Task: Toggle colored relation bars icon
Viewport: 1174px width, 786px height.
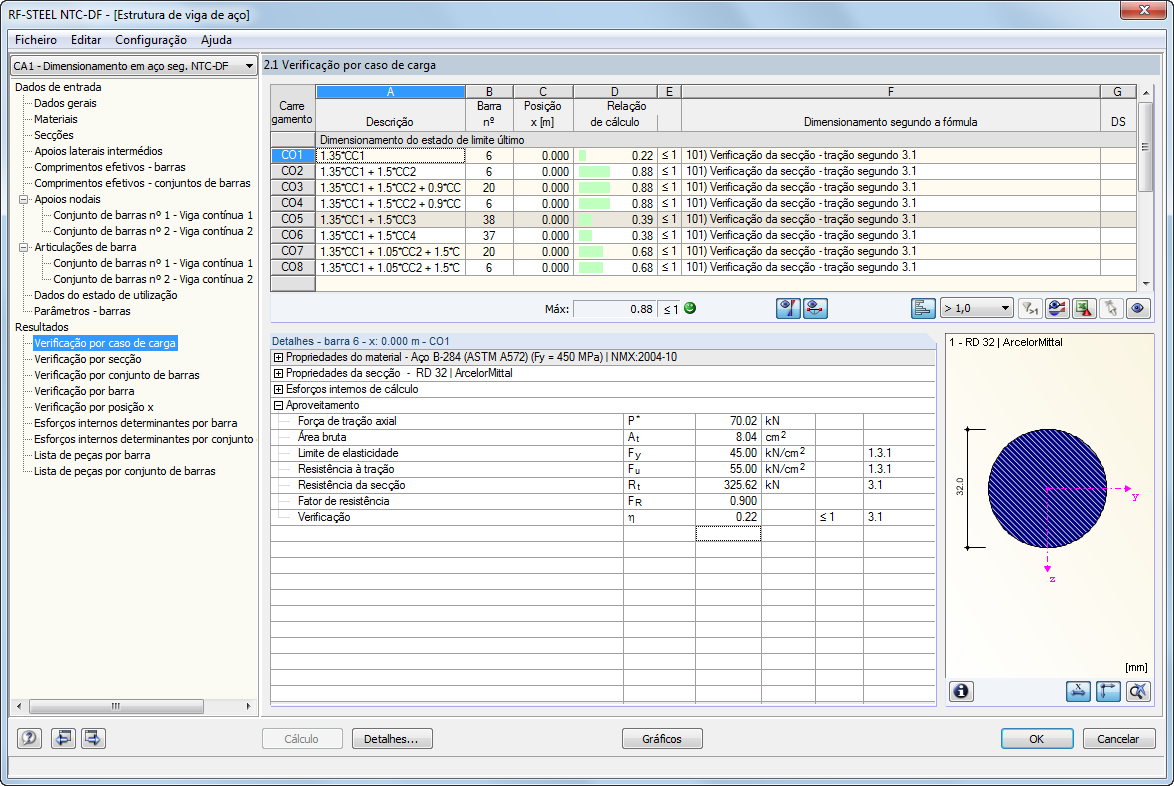Action: [x=923, y=308]
